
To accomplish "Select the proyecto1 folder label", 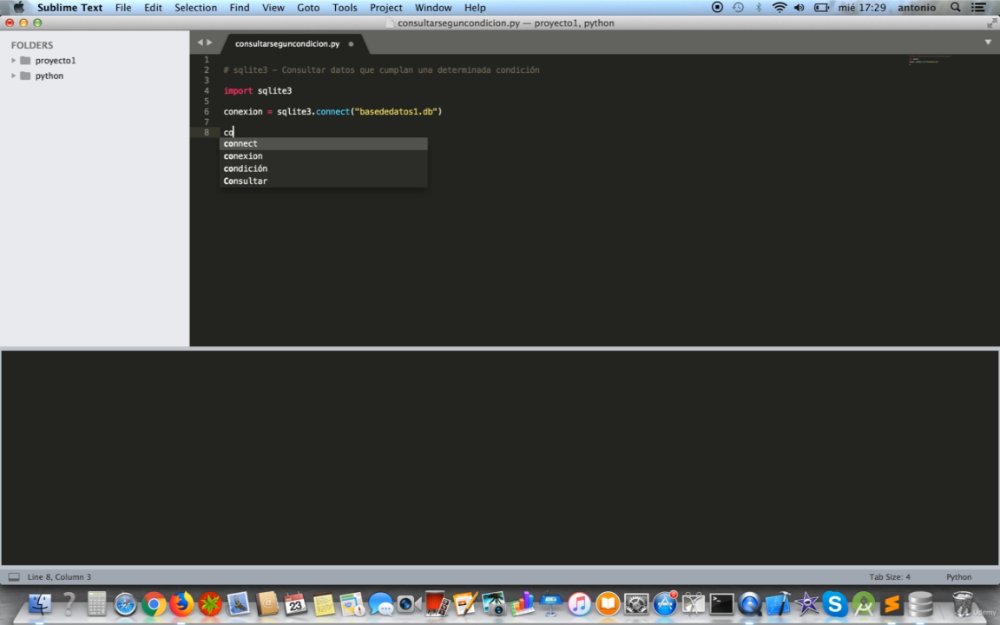I will [55, 61].
